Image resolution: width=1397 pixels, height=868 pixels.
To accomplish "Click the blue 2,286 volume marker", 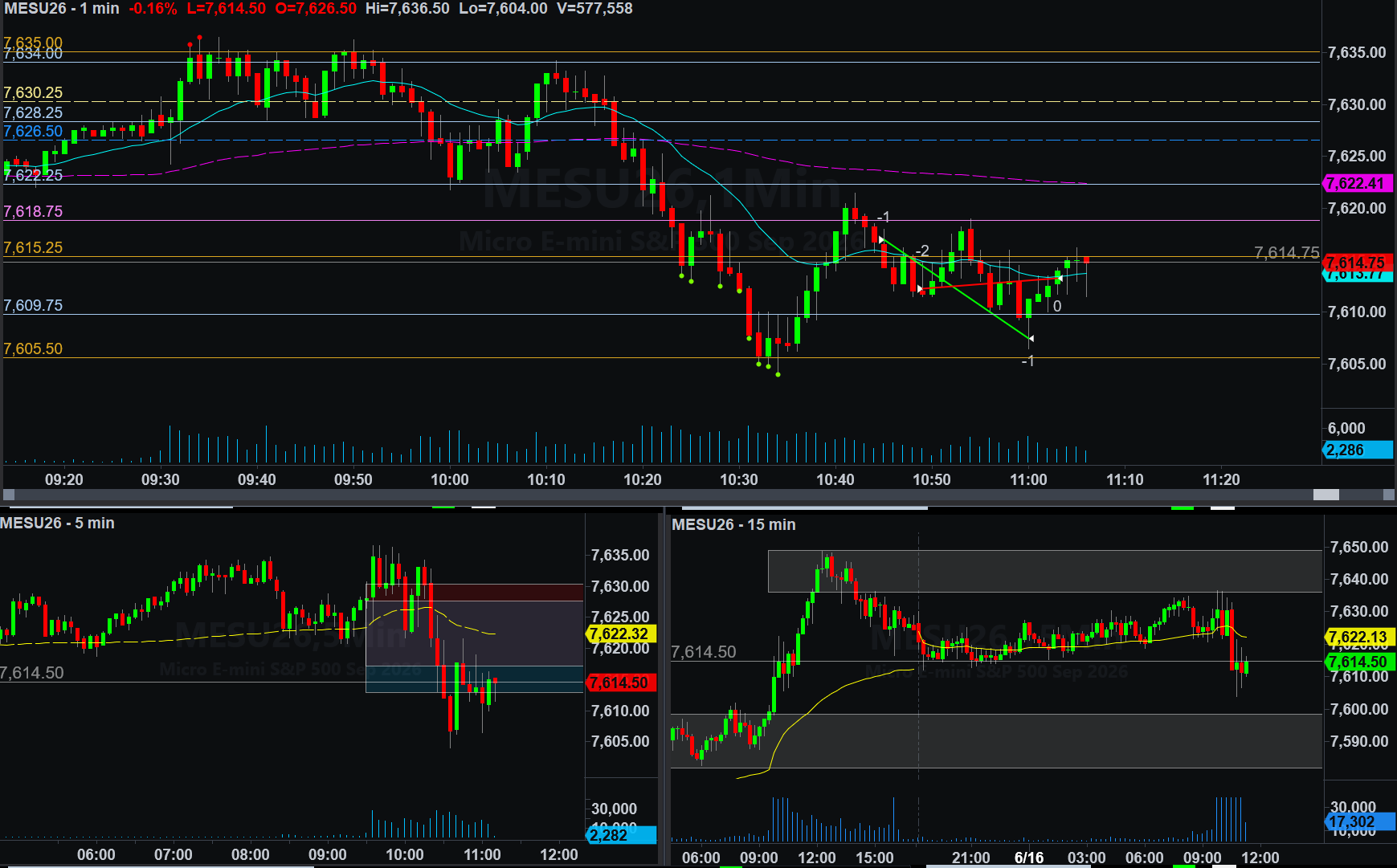I will click(x=1358, y=450).
